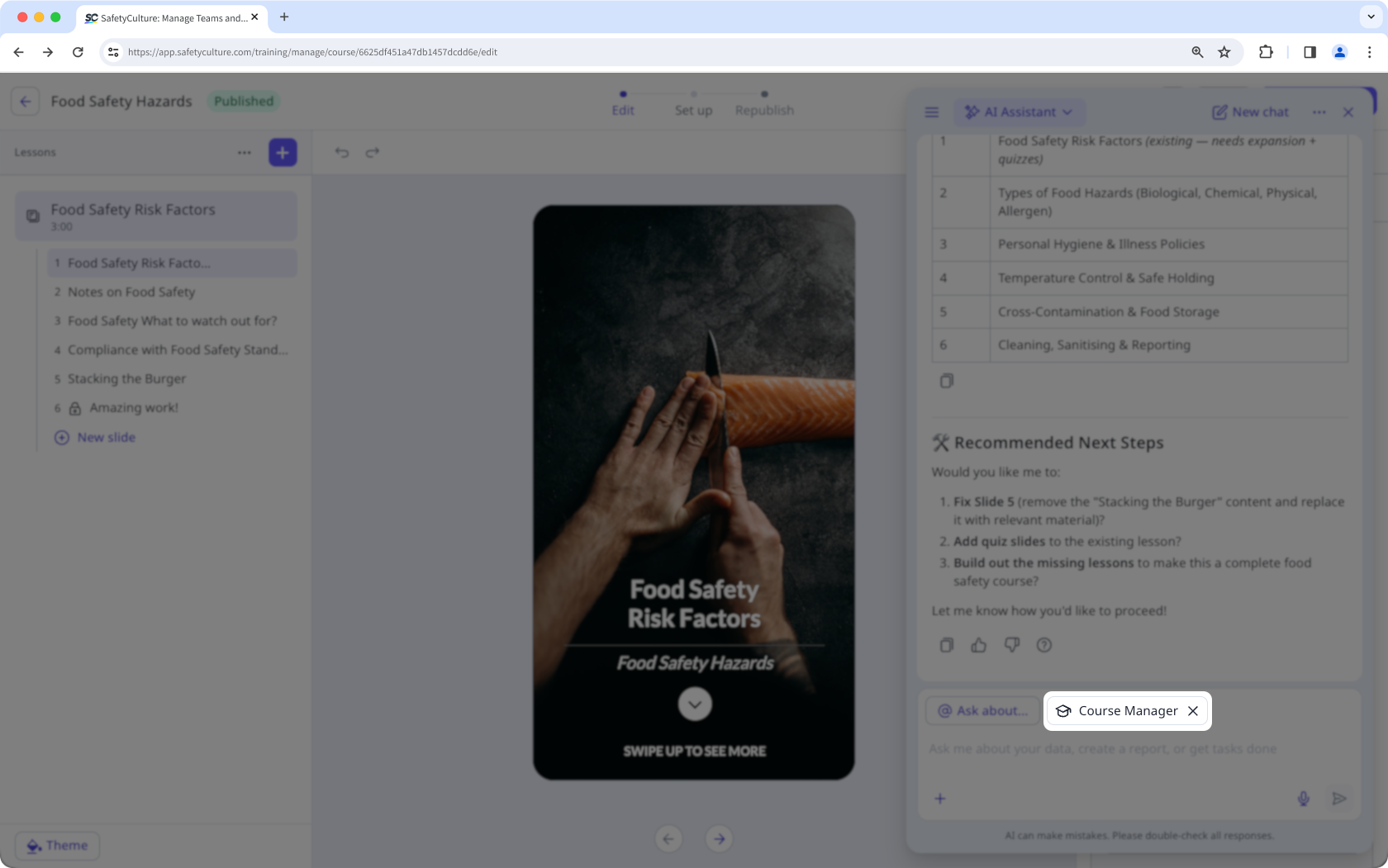Click the Recommended Next Steps heading
This screenshot has height=868, width=1388.
(1048, 443)
